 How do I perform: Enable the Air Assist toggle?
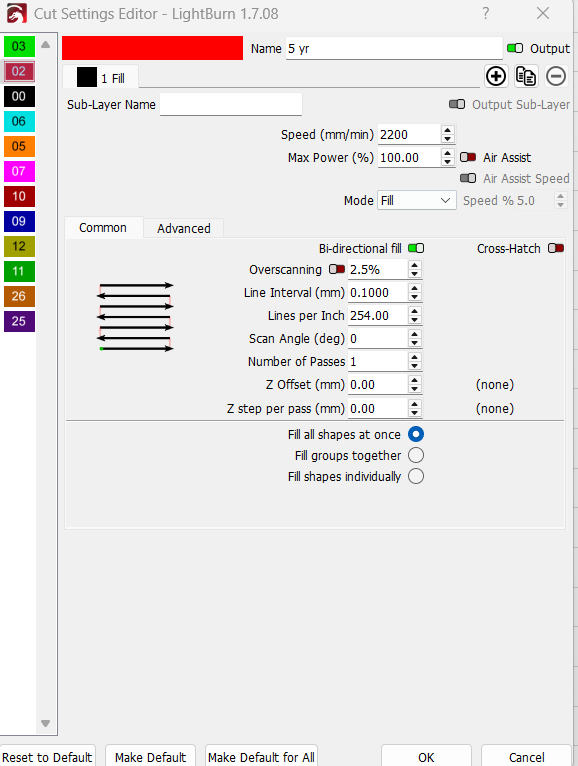tap(468, 157)
